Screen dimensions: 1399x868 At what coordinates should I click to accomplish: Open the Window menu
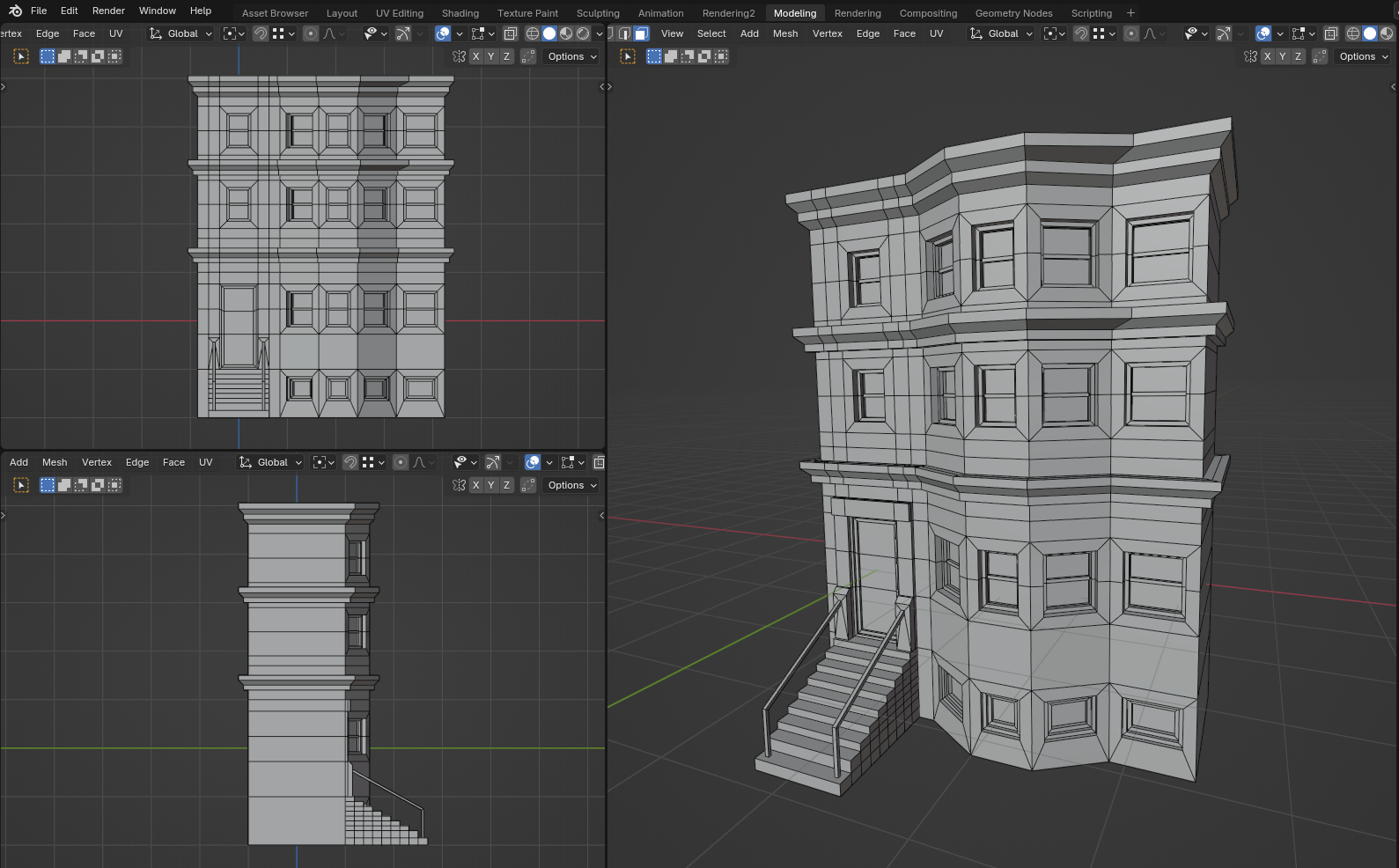tap(158, 11)
